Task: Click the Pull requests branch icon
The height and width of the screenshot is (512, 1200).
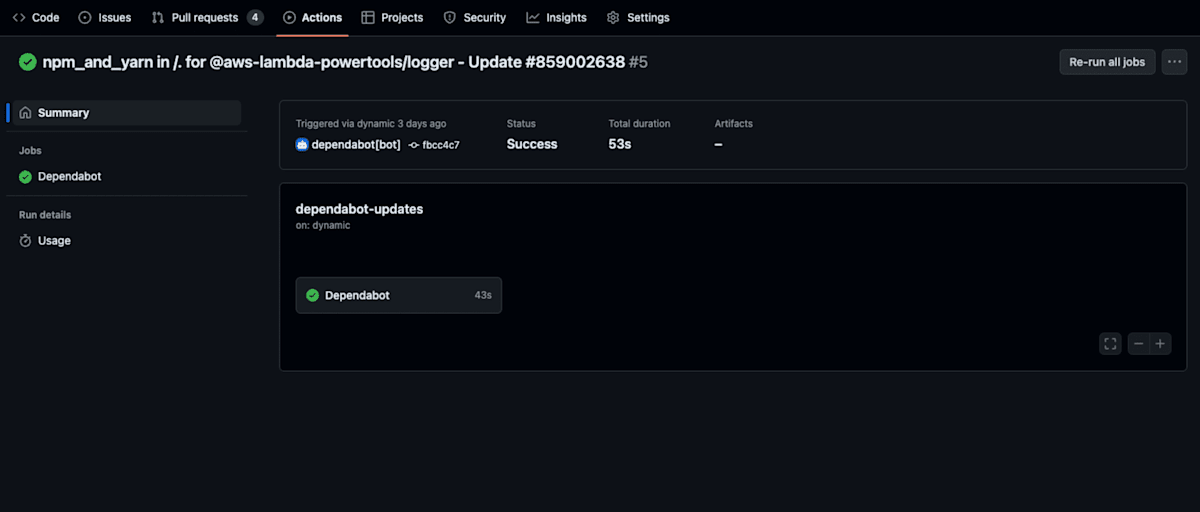Action: (158, 17)
